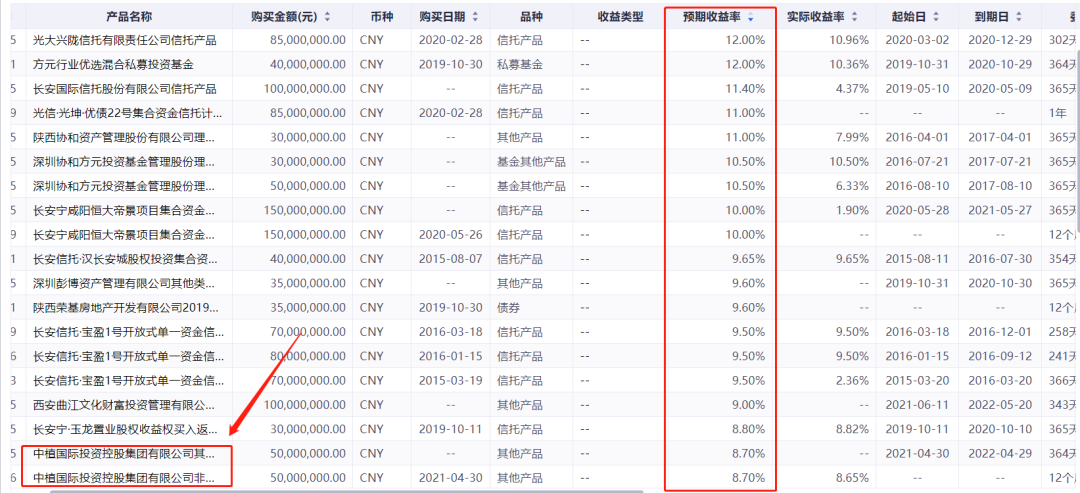The image size is (1080, 493).
Task: Click the 品种 column header
Action: pyautogui.click(x=529, y=17)
